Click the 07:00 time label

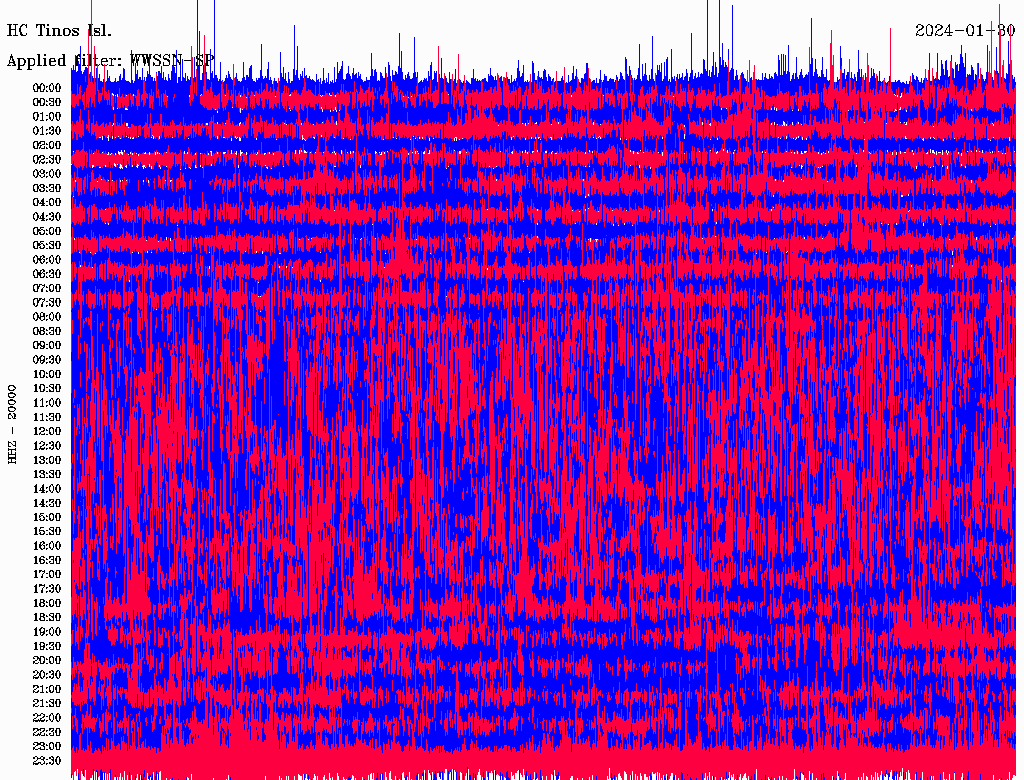coord(47,288)
